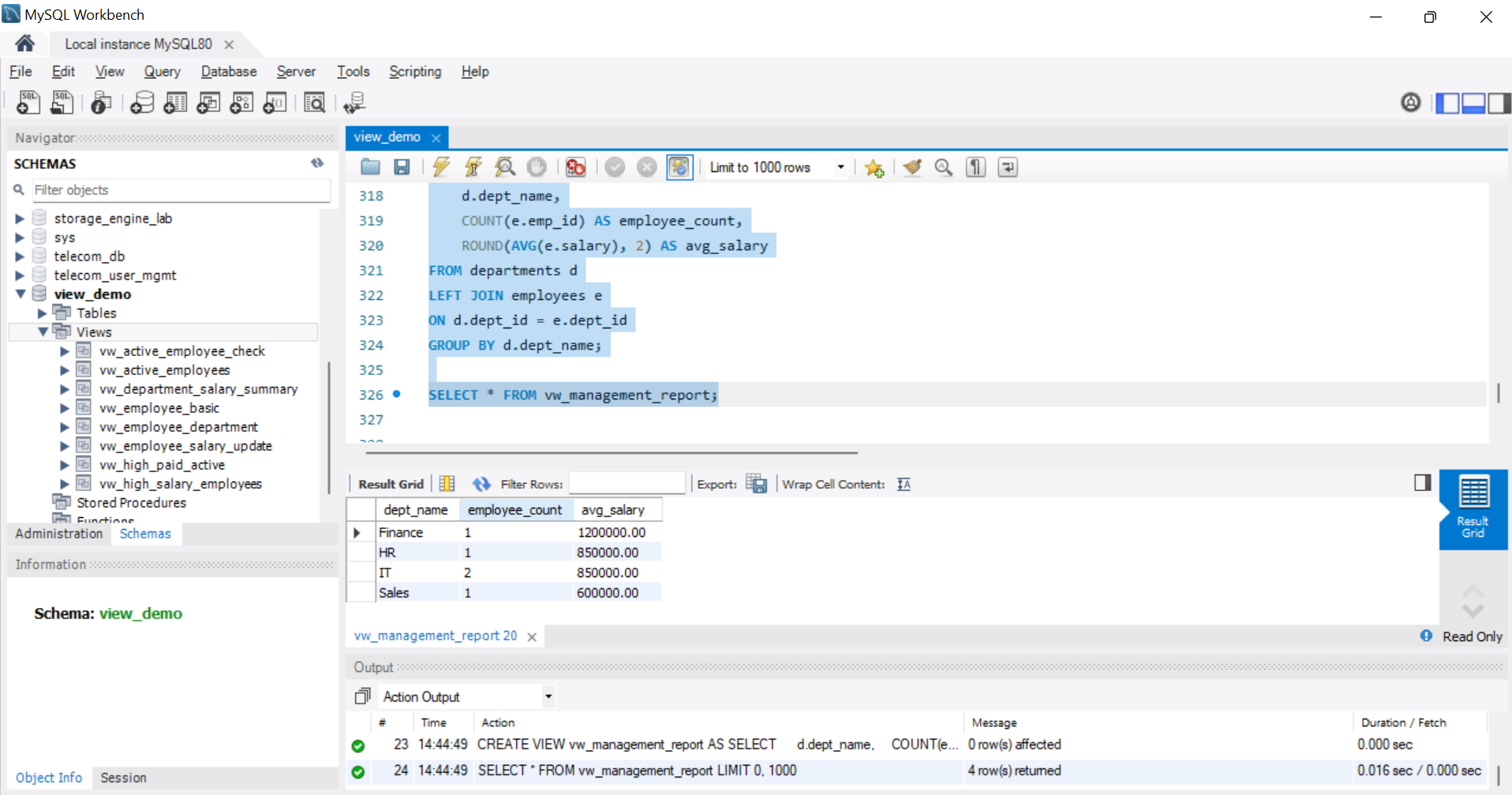This screenshot has width=1512, height=795.
Task: Toggle the right sidebar panel
Action: (1499, 103)
